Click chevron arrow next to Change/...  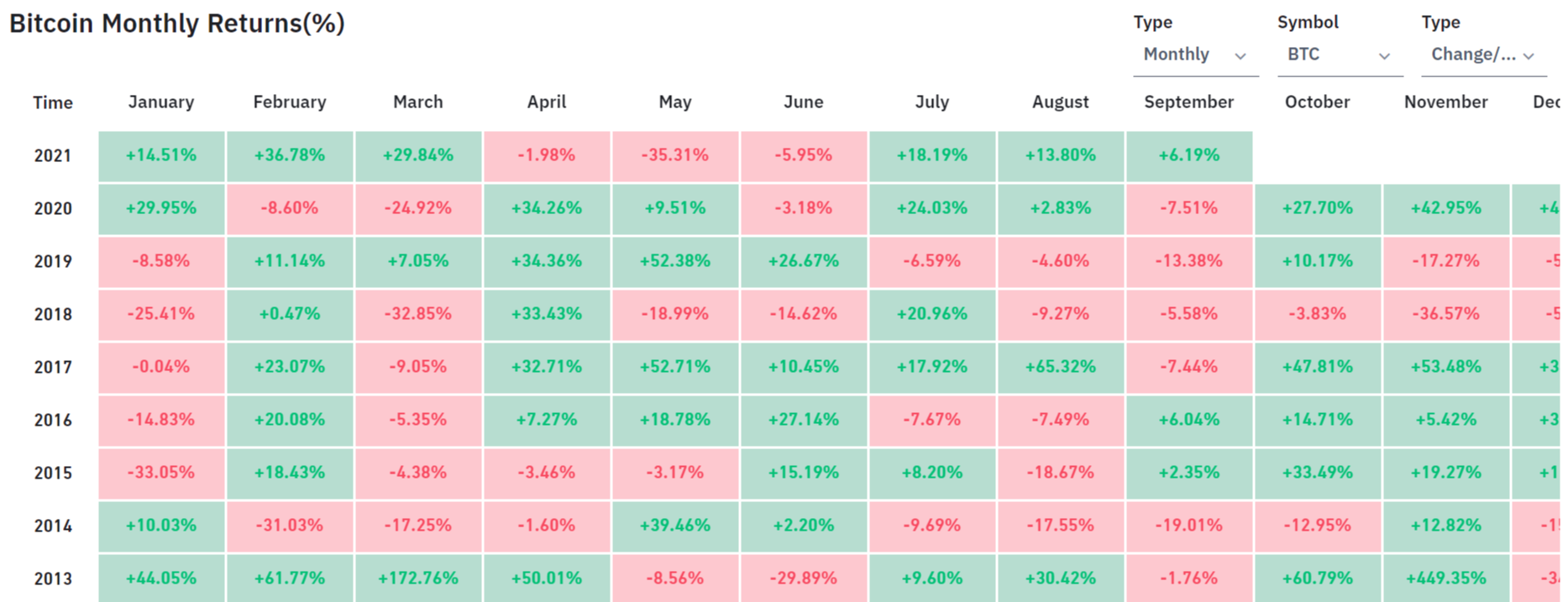coord(1529,56)
